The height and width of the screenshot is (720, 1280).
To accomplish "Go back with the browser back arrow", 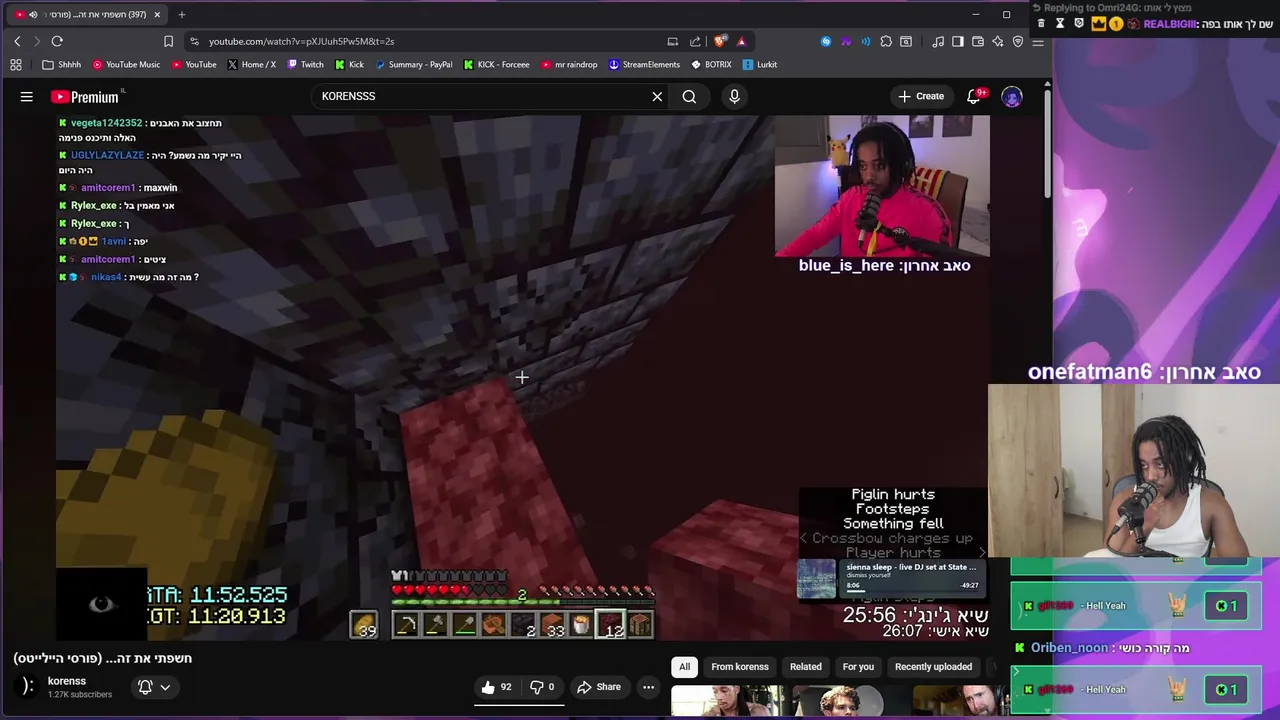I will pos(17,41).
